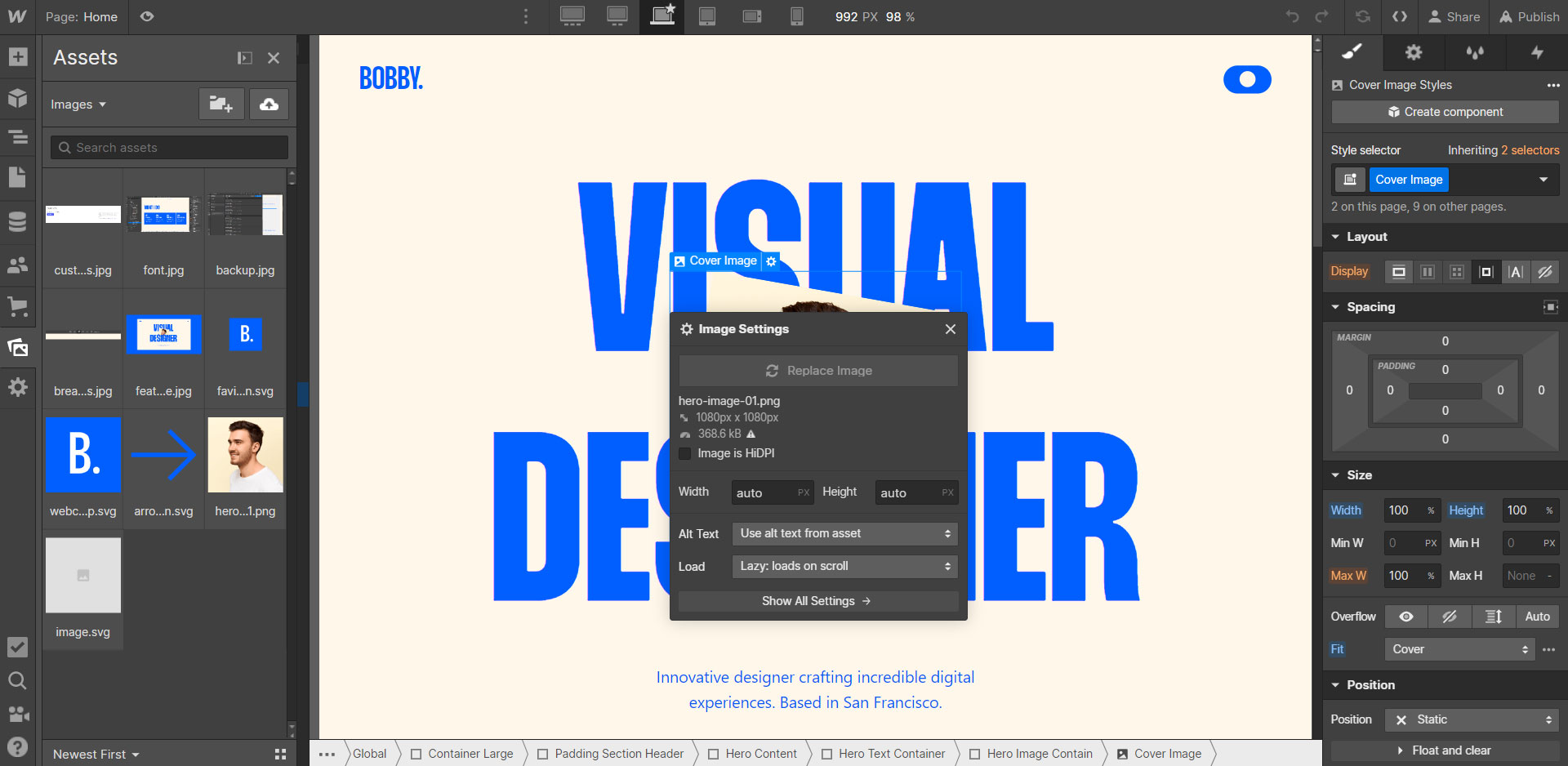Open the Lazy loads on scroll dropdown
This screenshot has width=1568, height=766.
click(844, 566)
